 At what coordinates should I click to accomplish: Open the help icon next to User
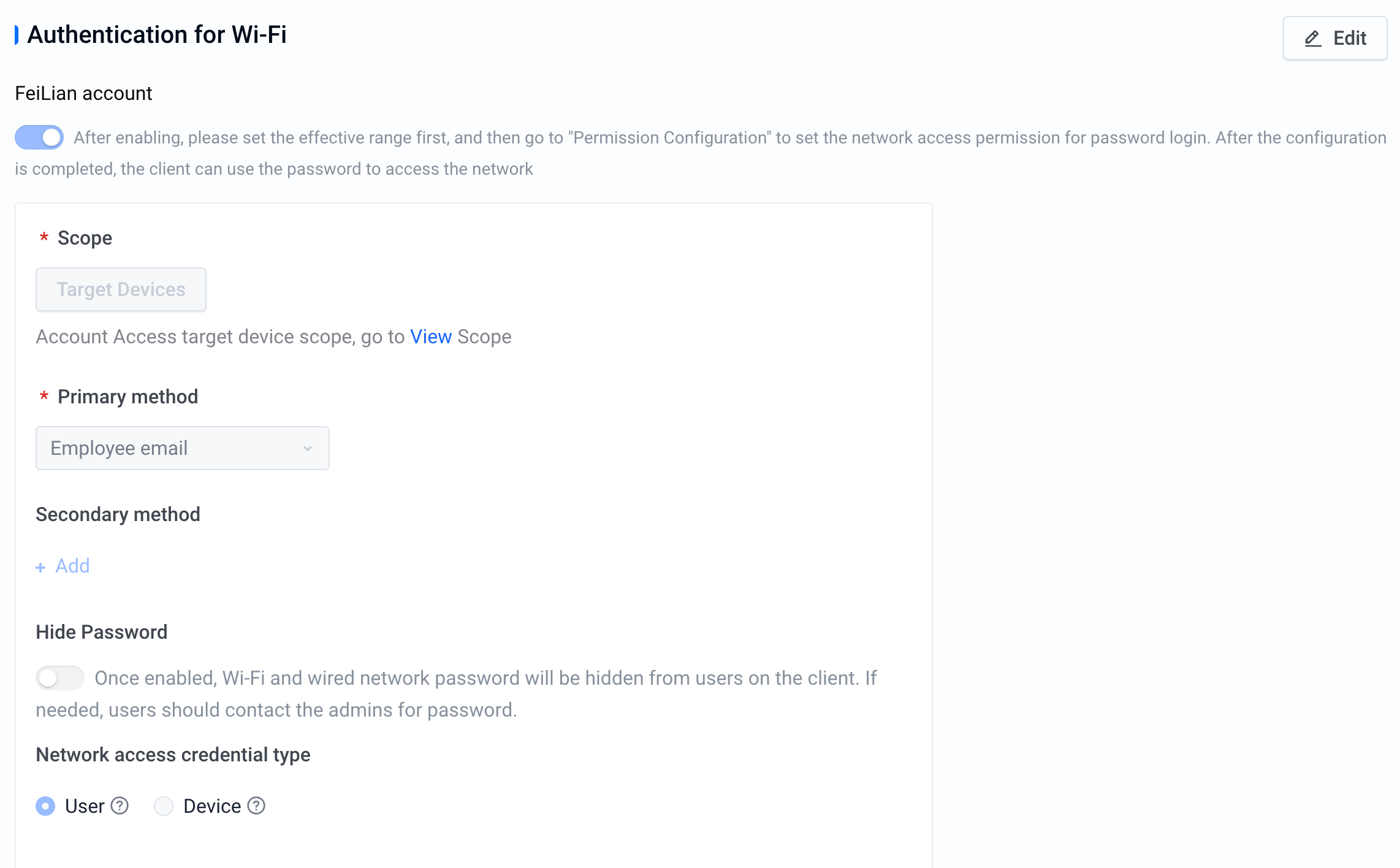[120, 805]
